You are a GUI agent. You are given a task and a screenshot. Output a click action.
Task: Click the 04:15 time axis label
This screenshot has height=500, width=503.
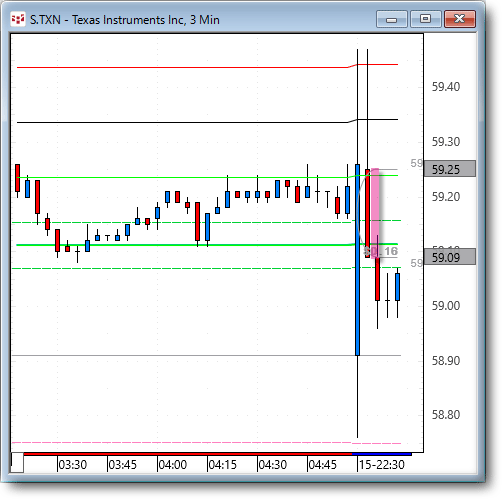click(223, 465)
